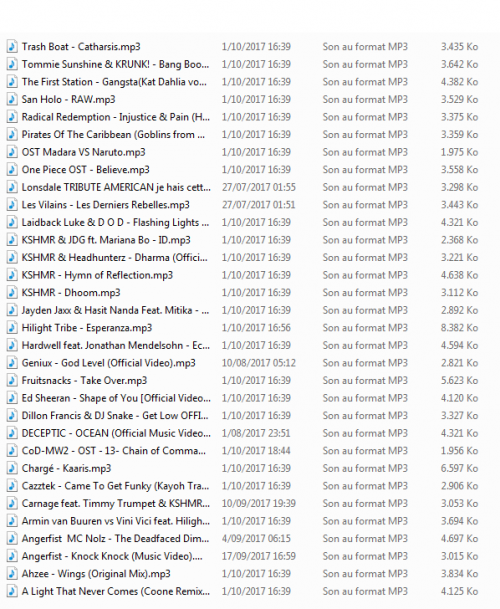Click the music file icon for San Holo - RAW
The width and height of the screenshot is (500, 609).
[12, 99]
